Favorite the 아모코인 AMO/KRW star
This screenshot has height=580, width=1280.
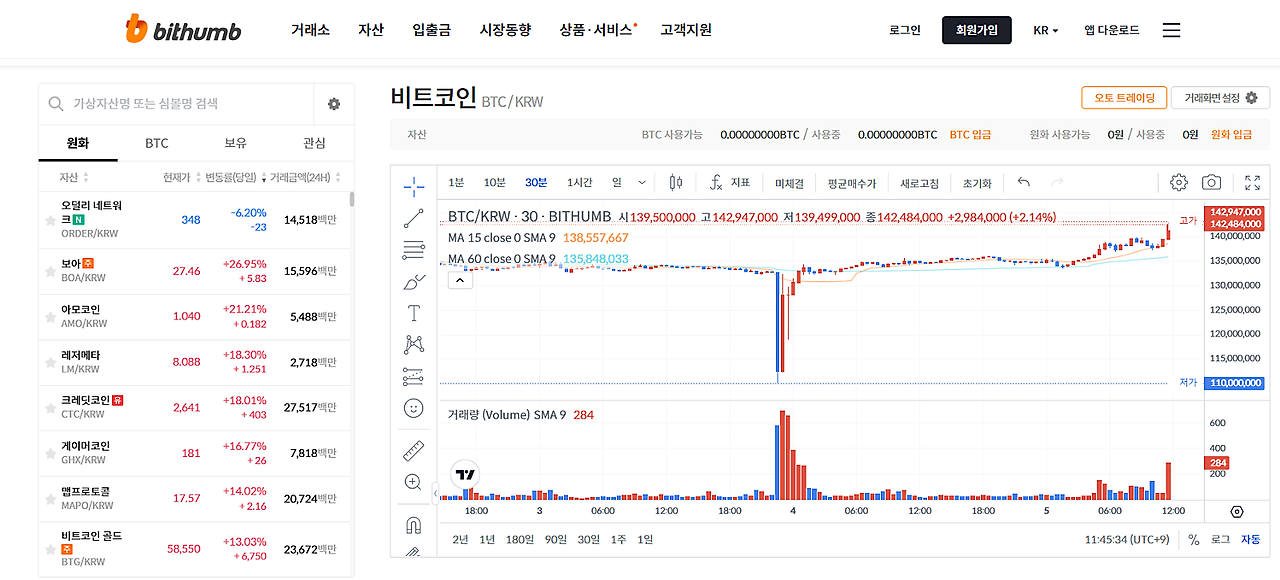50,317
